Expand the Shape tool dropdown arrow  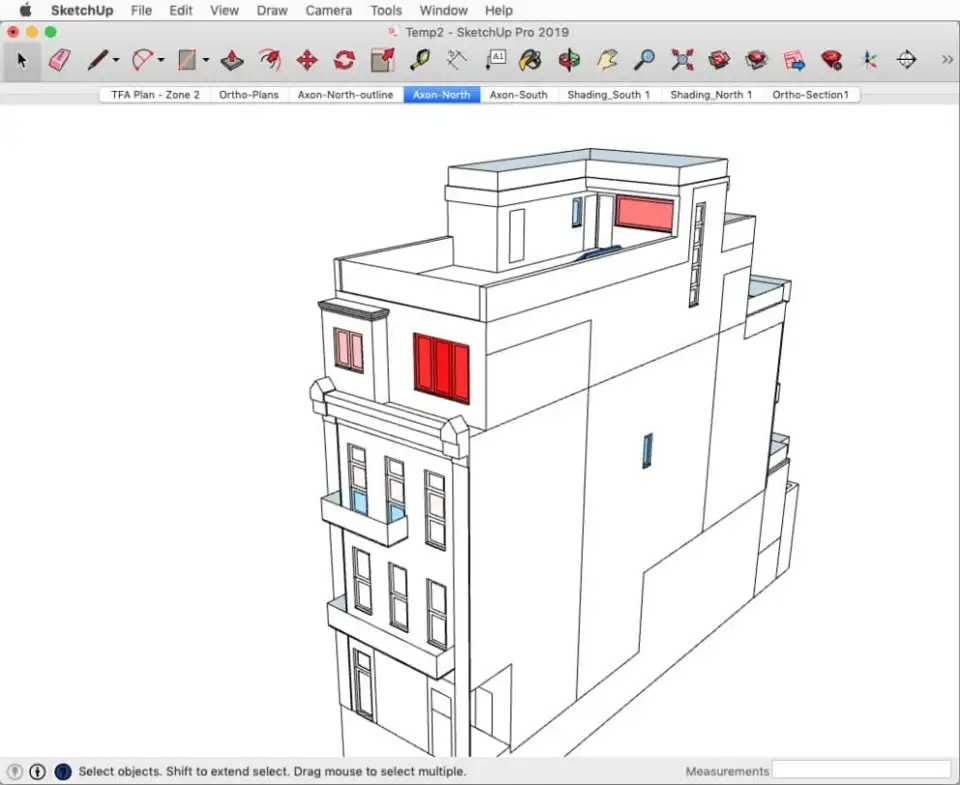click(x=206, y=60)
